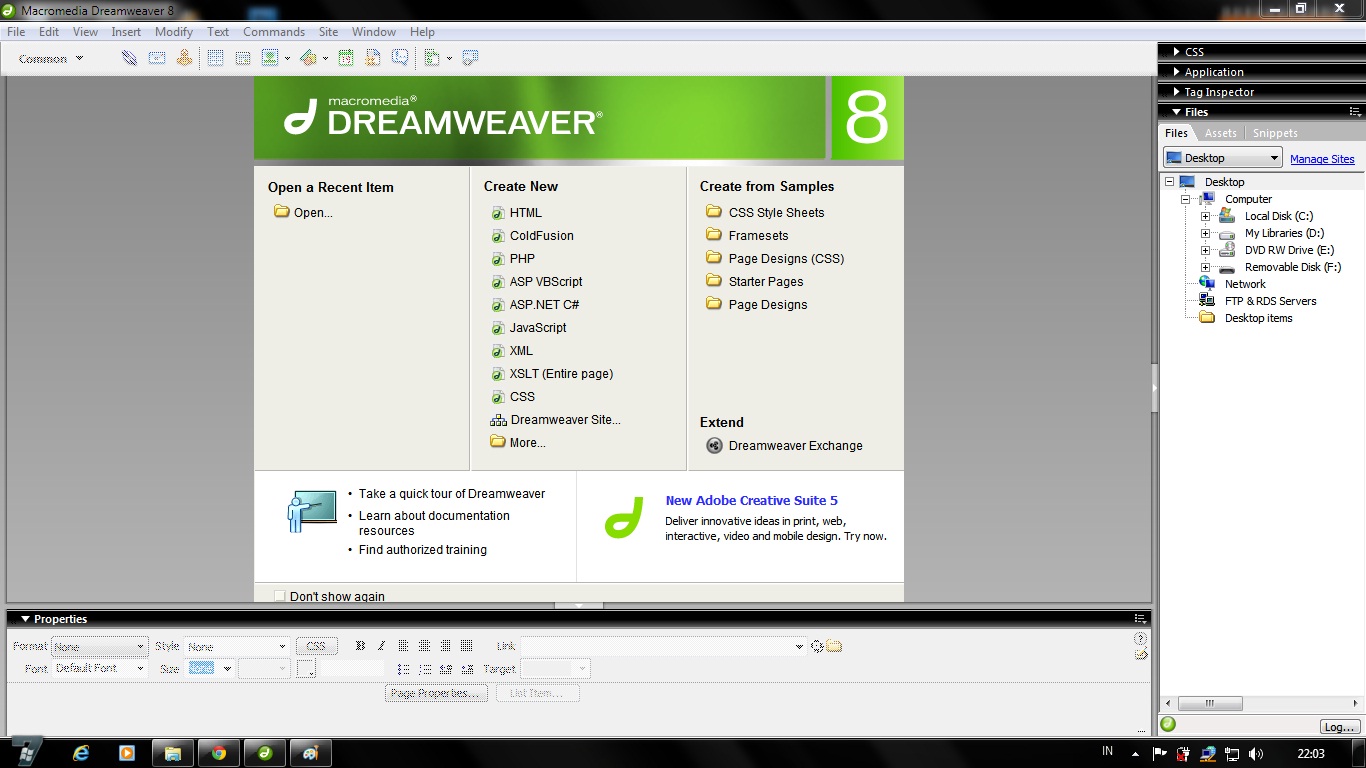1366x768 pixels.
Task: Click the Media insert icon
Action: pos(308,58)
